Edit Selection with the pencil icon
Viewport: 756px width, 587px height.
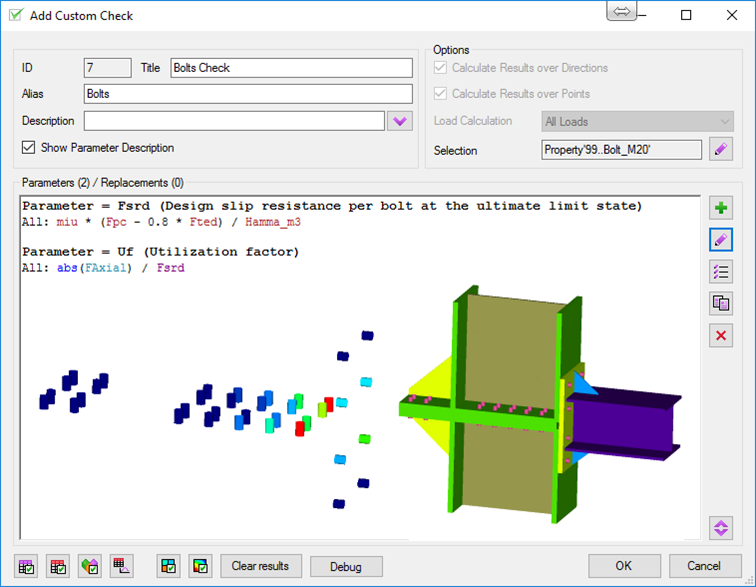coord(721,149)
